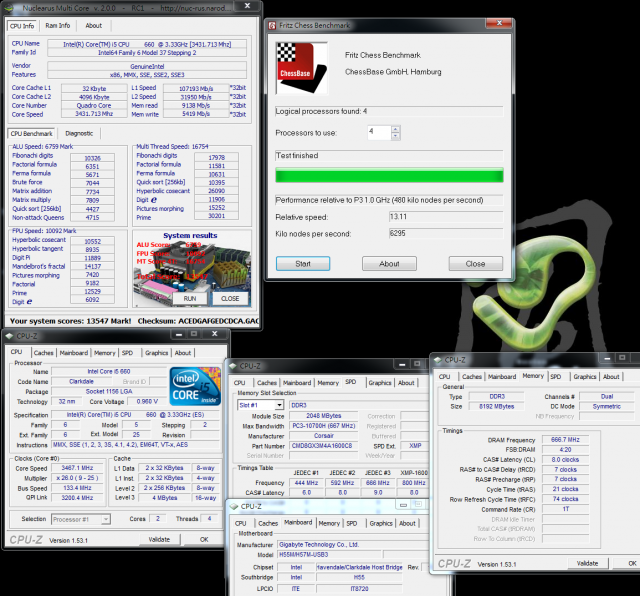Click the Relative speed value 13.11
Image resolution: width=640 pixels, height=596 pixels.
[x=446, y=217]
